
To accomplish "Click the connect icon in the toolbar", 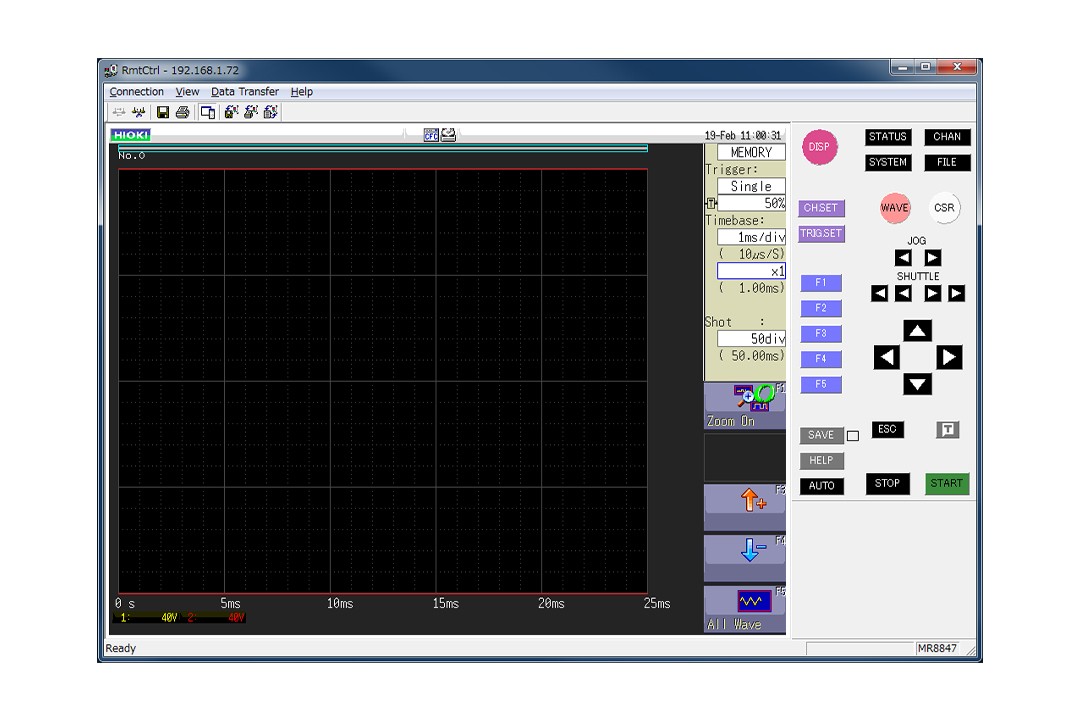I will [119, 112].
